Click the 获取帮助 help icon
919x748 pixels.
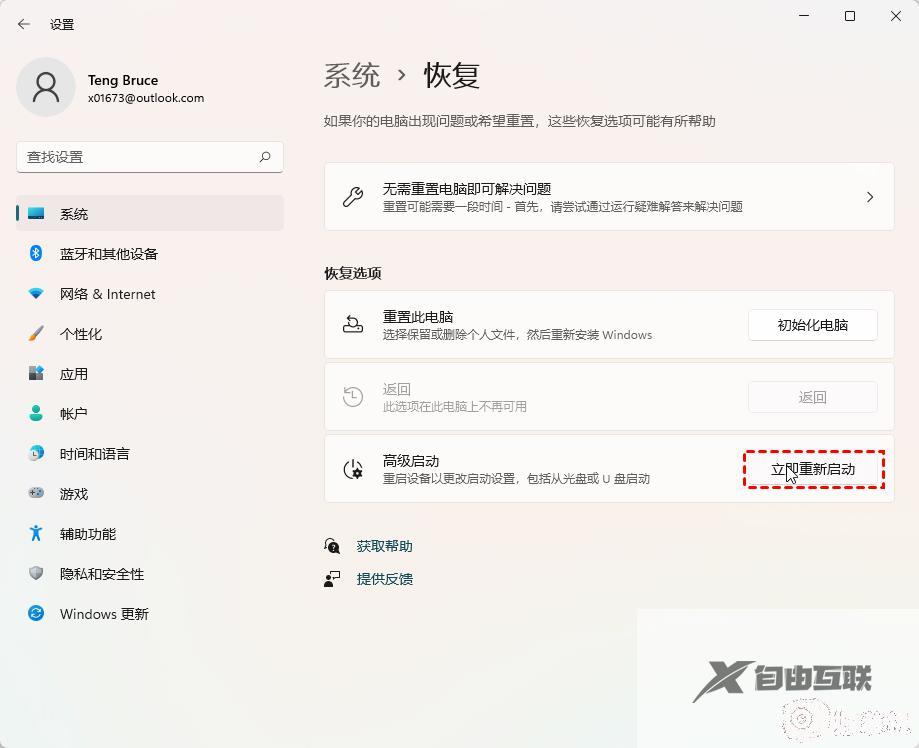pos(332,546)
